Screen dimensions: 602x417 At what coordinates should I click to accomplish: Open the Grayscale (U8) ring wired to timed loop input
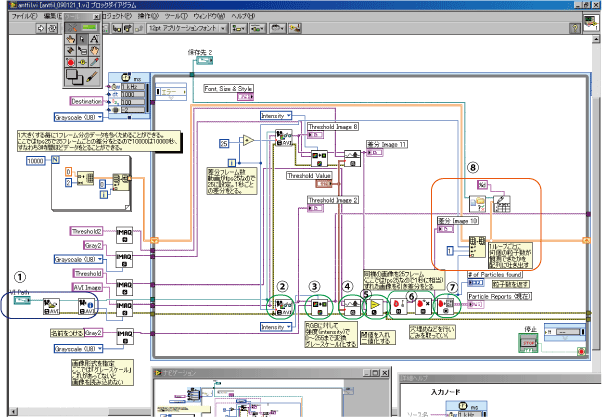(x=79, y=117)
